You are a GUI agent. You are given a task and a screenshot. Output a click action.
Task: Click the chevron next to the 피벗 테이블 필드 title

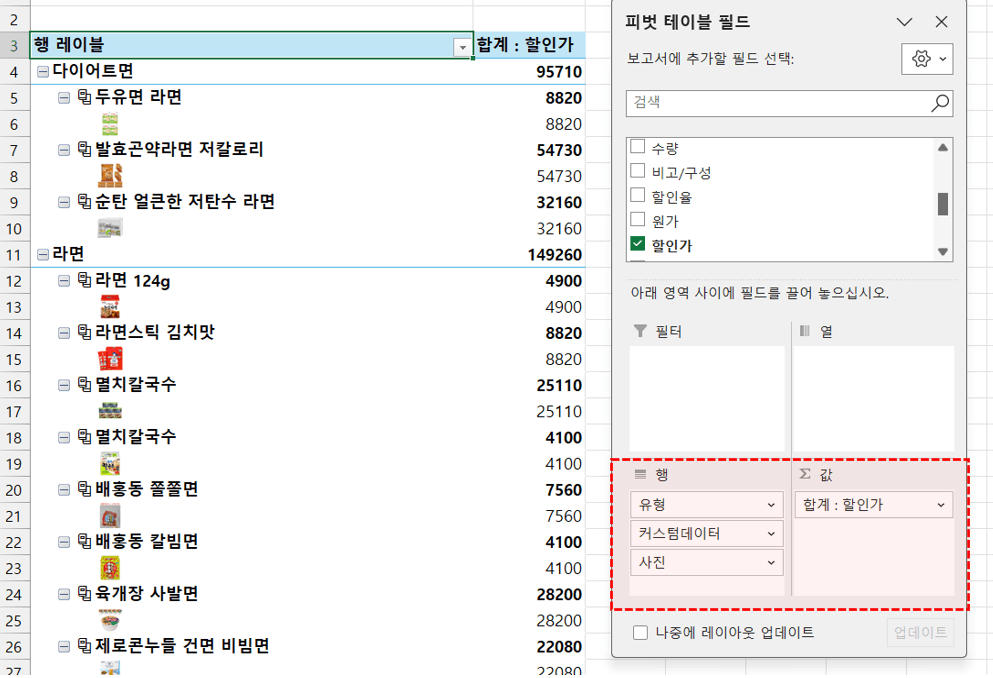(x=904, y=22)
